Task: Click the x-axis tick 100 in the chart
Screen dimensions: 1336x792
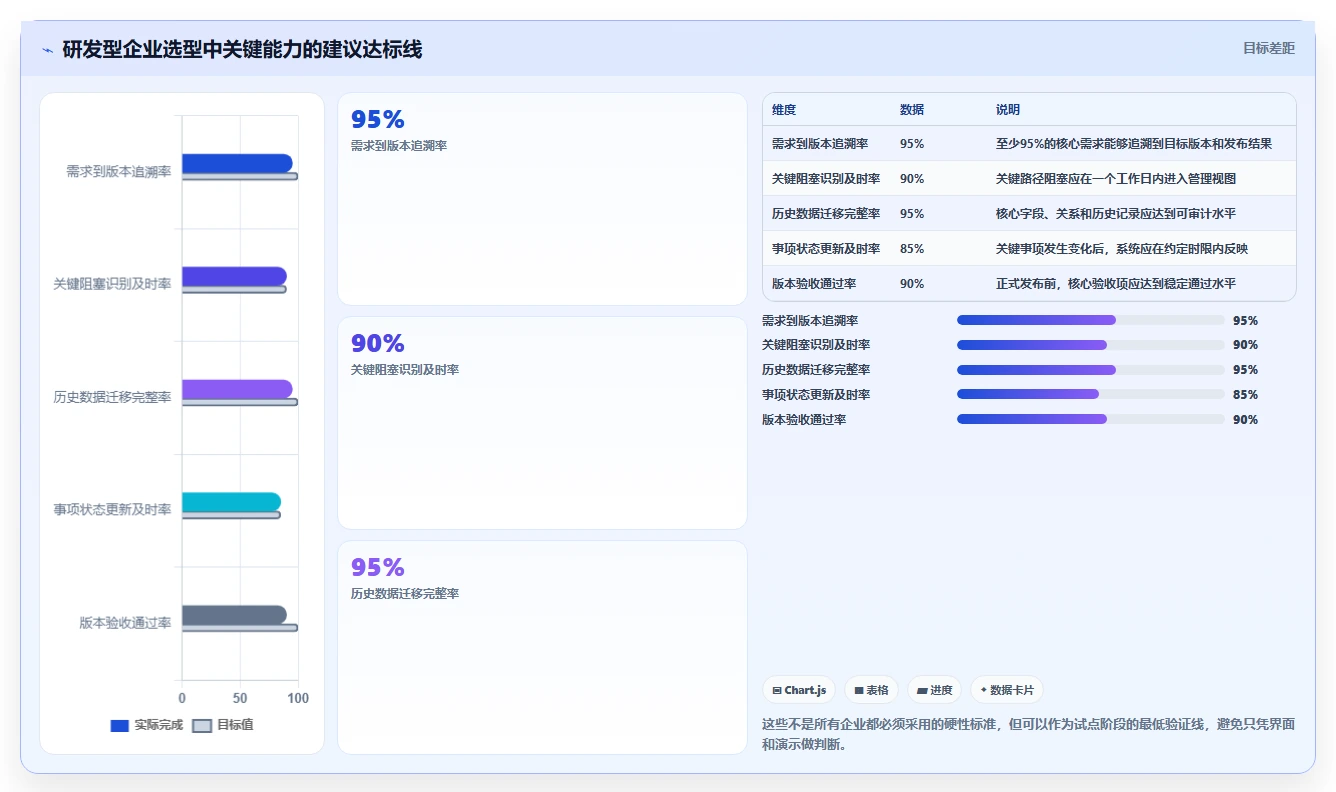Action: pyautogui.click(x=298, y=698)
